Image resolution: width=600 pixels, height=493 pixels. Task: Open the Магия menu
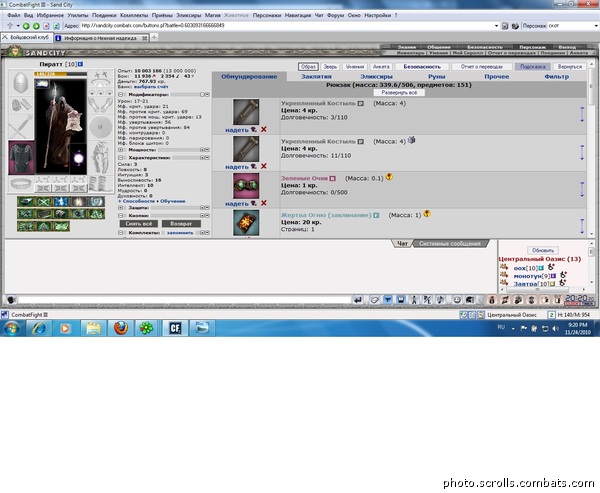click(213, 16)
